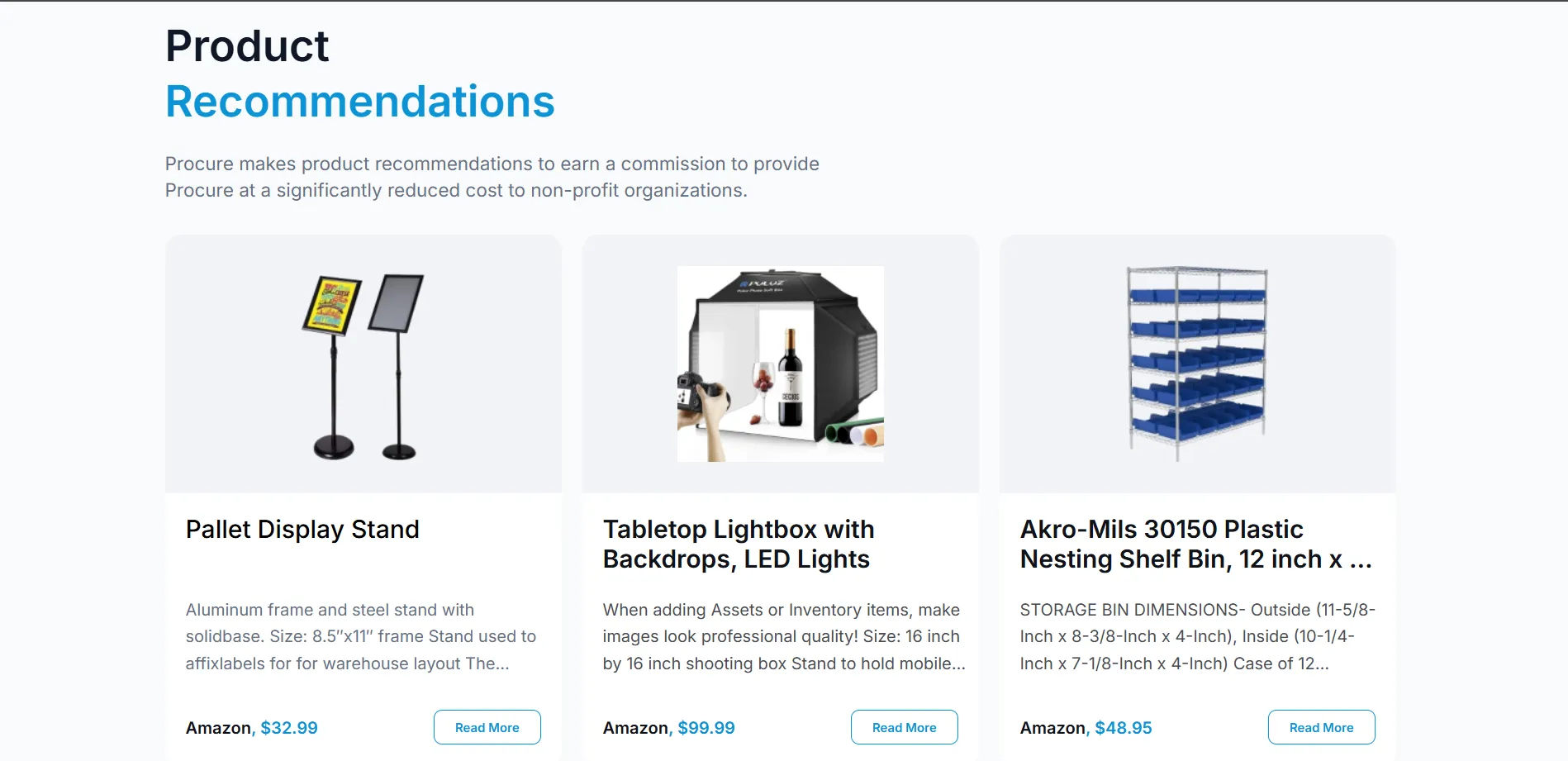Click the Amazon label beside the $32.99 price
1568x761 pixels.
click(x=218, y=728)
